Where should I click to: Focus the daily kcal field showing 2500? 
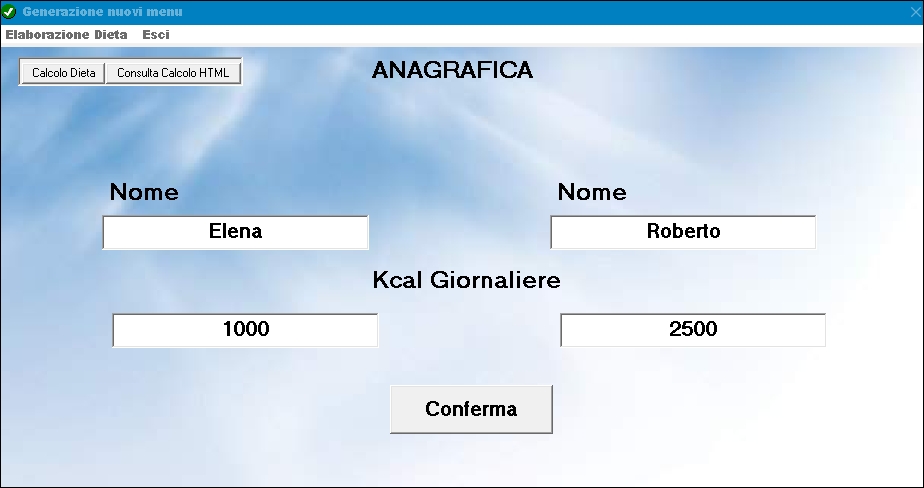pos(692,330)
